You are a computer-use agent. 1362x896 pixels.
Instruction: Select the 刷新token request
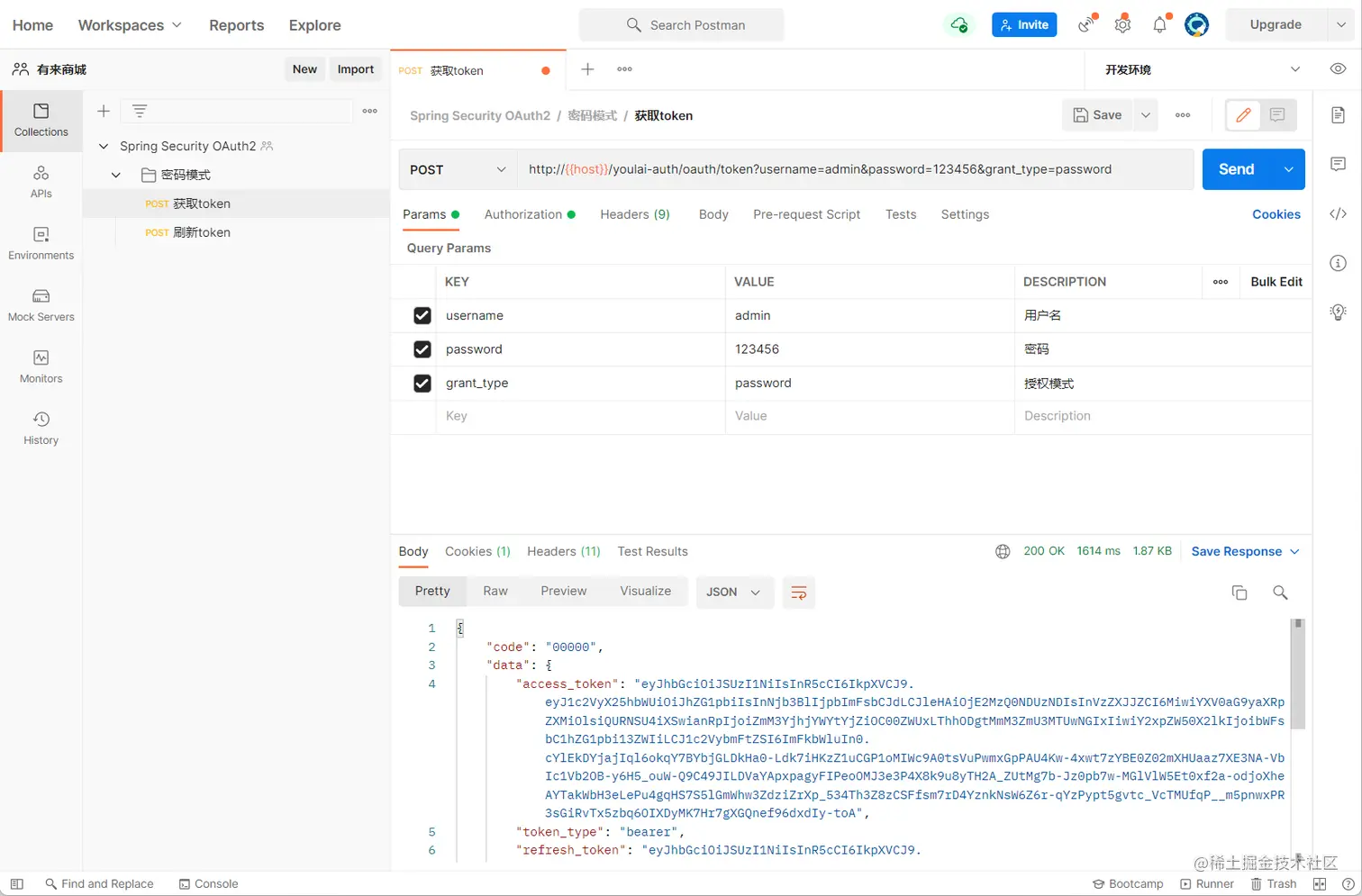(236, 232)
